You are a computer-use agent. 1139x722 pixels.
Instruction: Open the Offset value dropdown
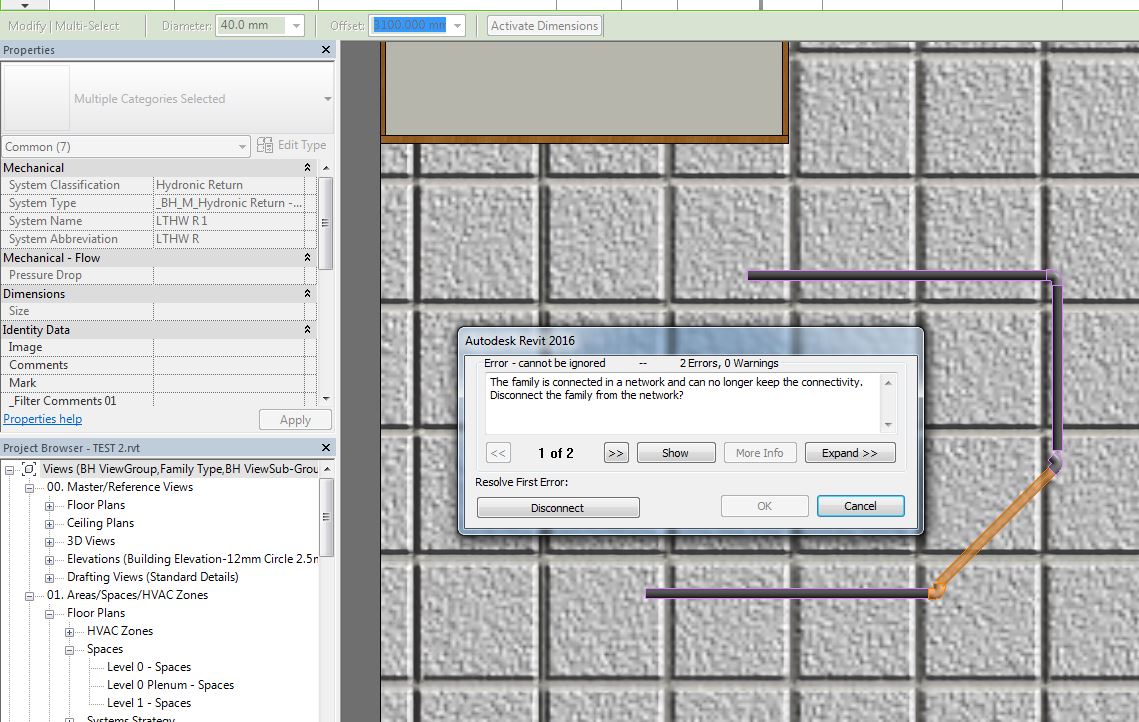pyautogui.click(x=457, y=25)
